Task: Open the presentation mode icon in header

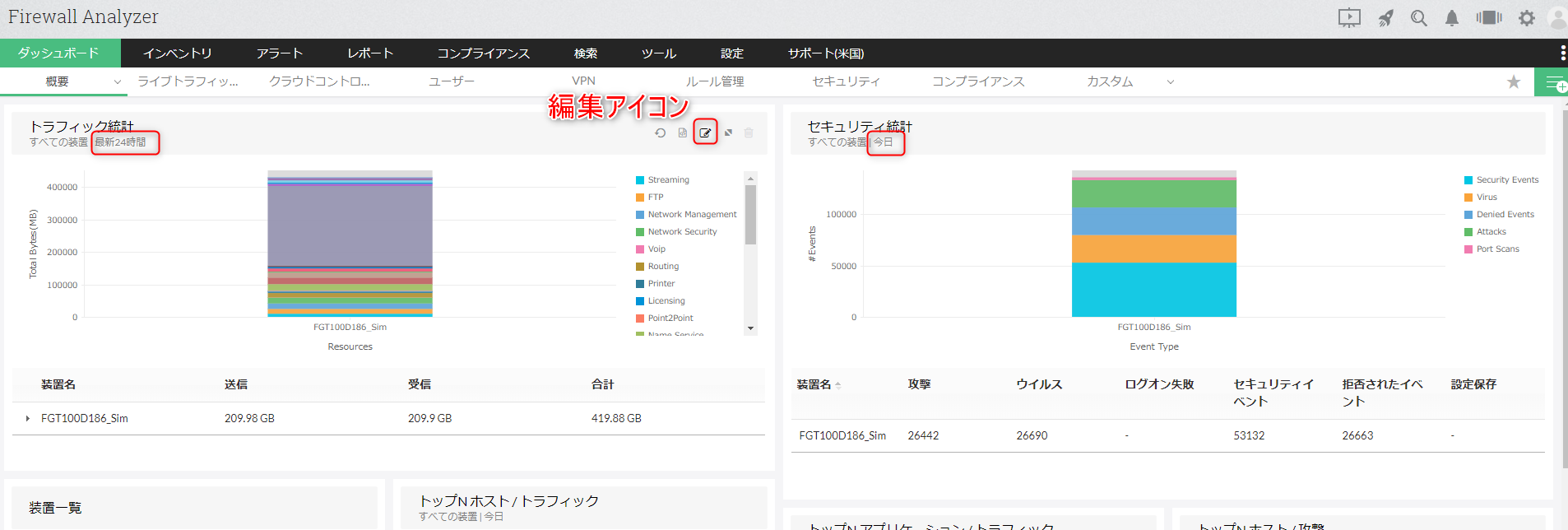Action: 1349,18
